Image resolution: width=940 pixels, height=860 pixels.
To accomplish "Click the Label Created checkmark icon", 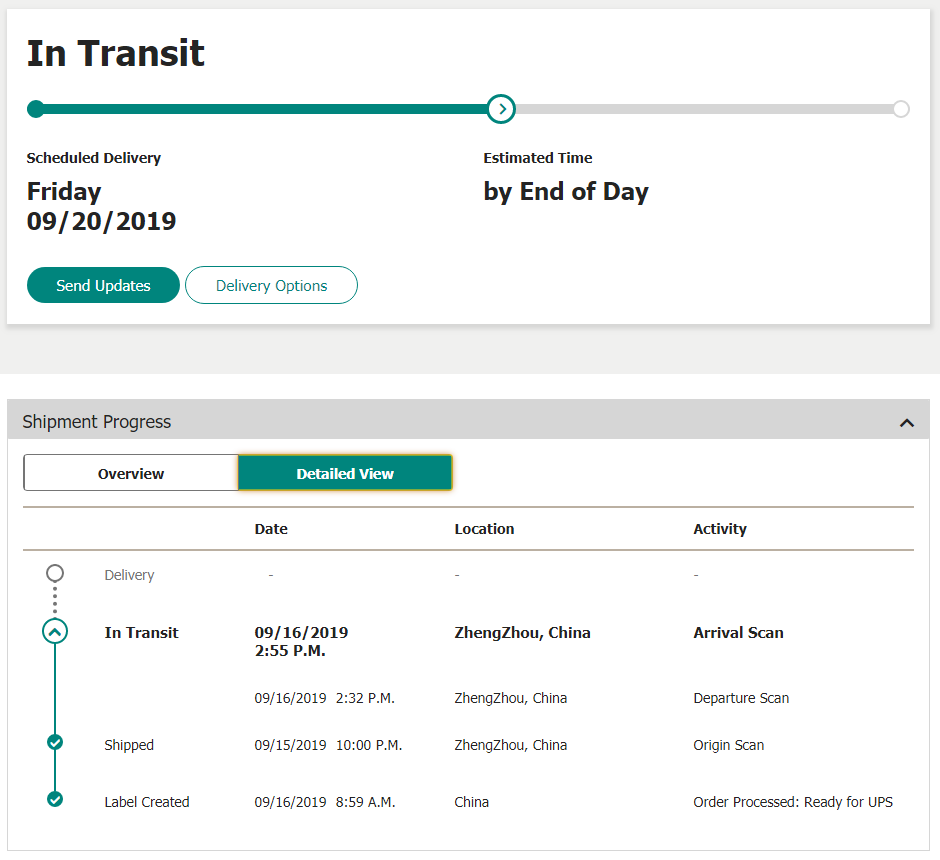I will coord(55,799).
